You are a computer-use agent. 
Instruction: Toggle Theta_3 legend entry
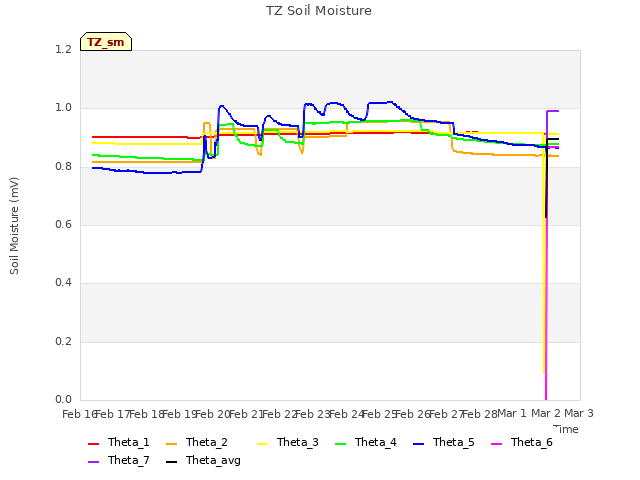coord(288,442)
